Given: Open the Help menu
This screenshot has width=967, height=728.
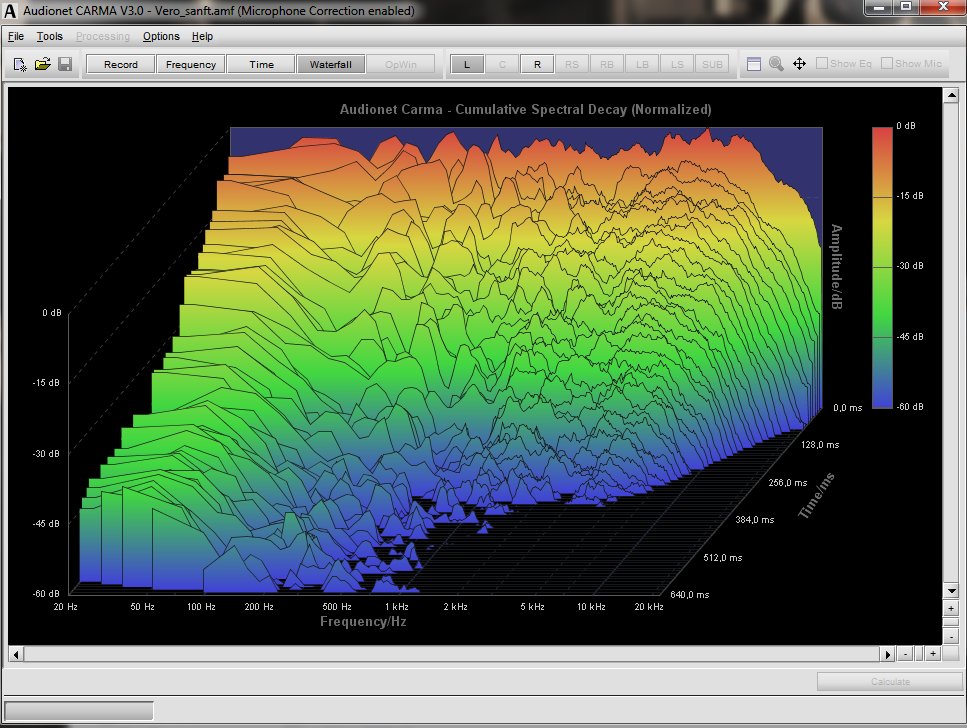Looking at the screenshot, I should click(202, 36).
